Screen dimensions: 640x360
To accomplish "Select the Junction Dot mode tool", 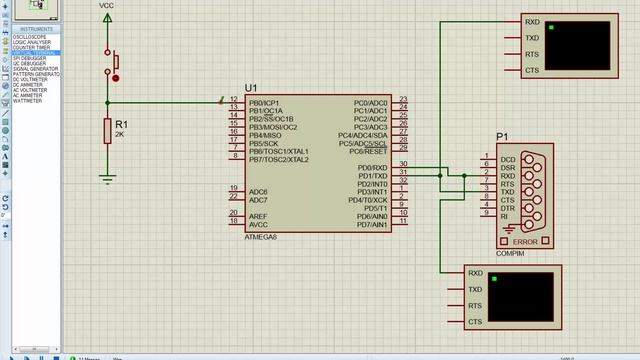I will tap(5, 7).
